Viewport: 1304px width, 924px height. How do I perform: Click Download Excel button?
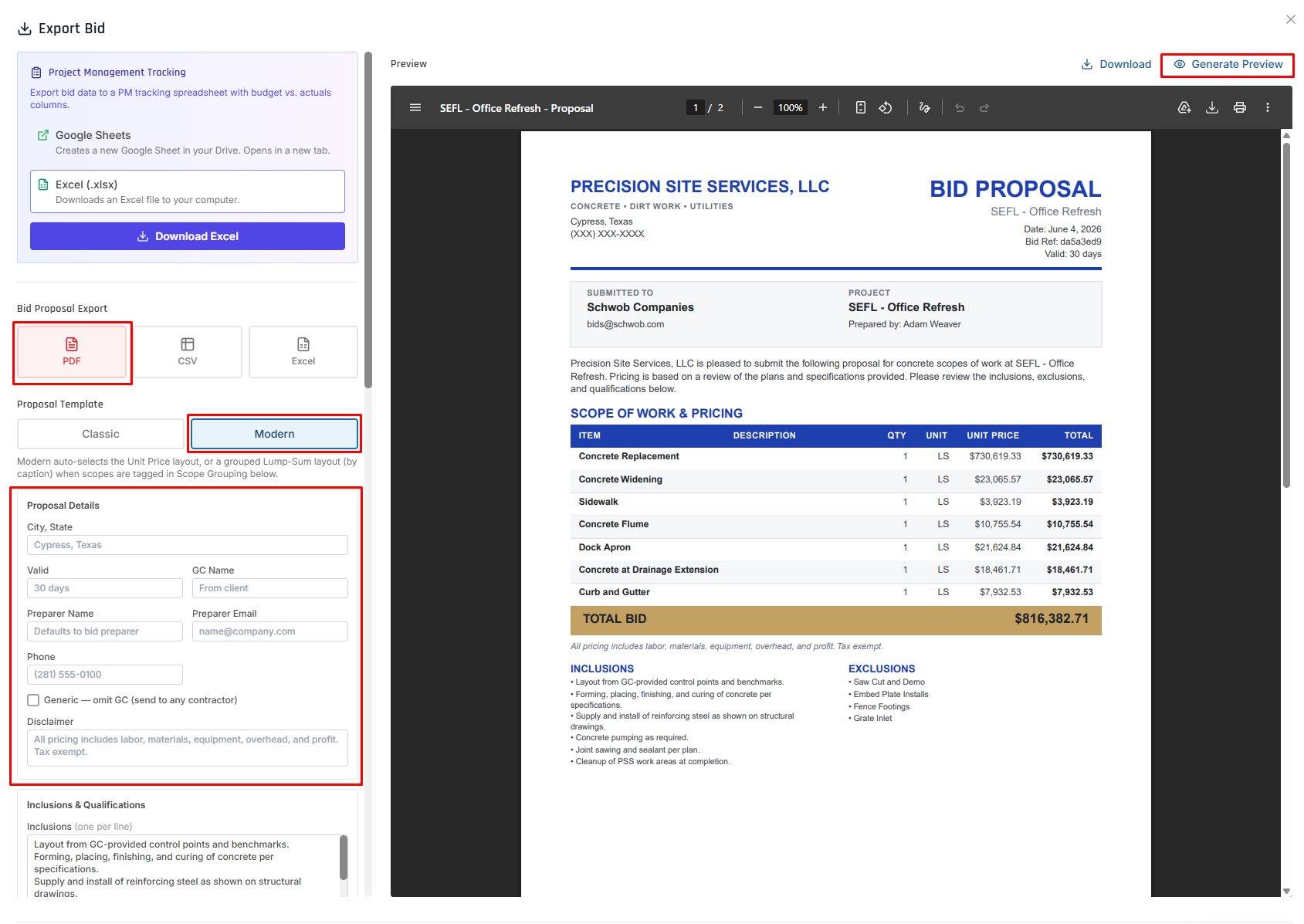(188, 236)
